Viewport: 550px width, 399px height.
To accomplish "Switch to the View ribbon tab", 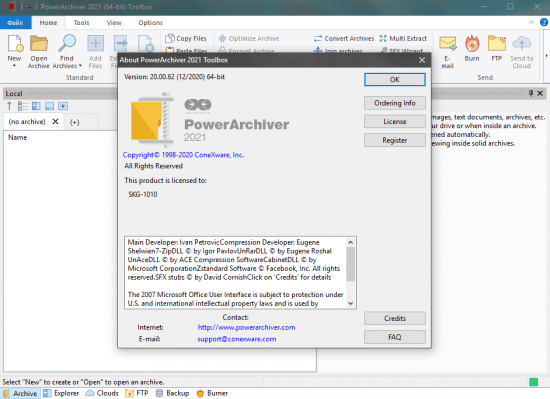I will coord(114,22).
